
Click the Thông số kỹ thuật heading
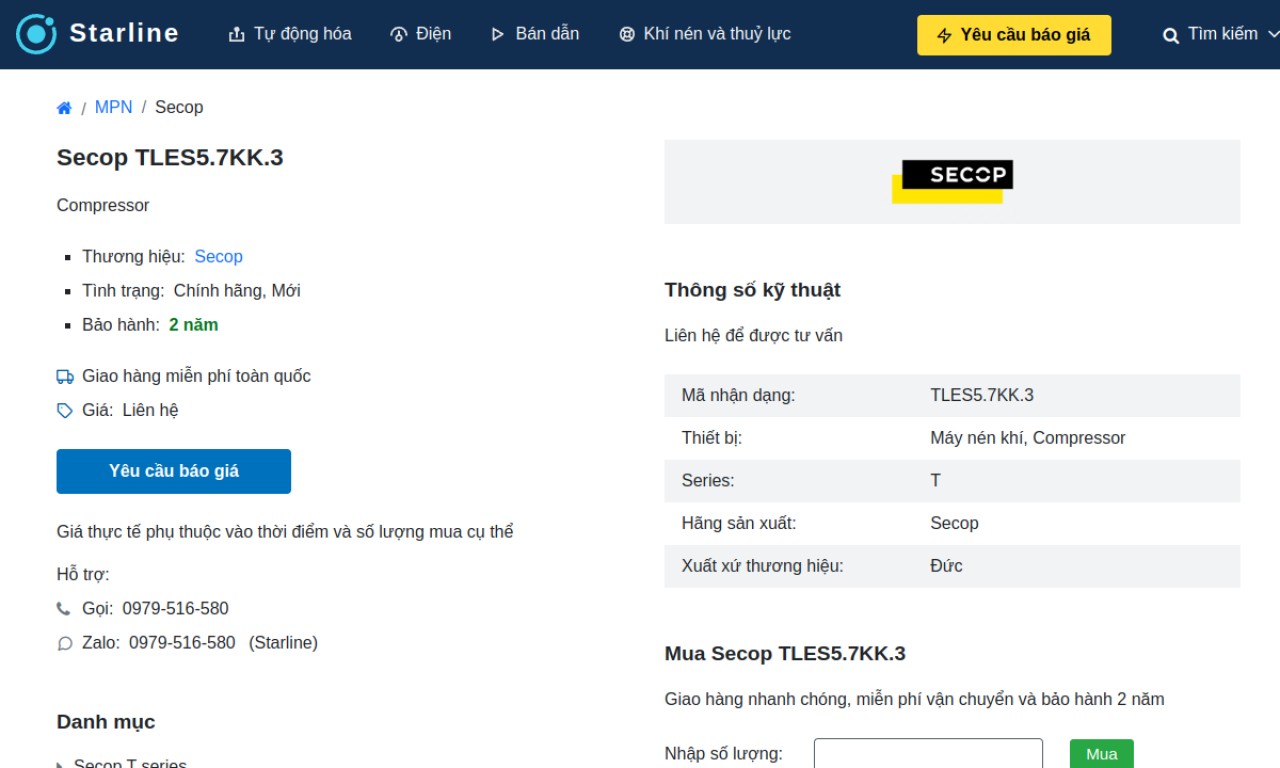(753, 290)
